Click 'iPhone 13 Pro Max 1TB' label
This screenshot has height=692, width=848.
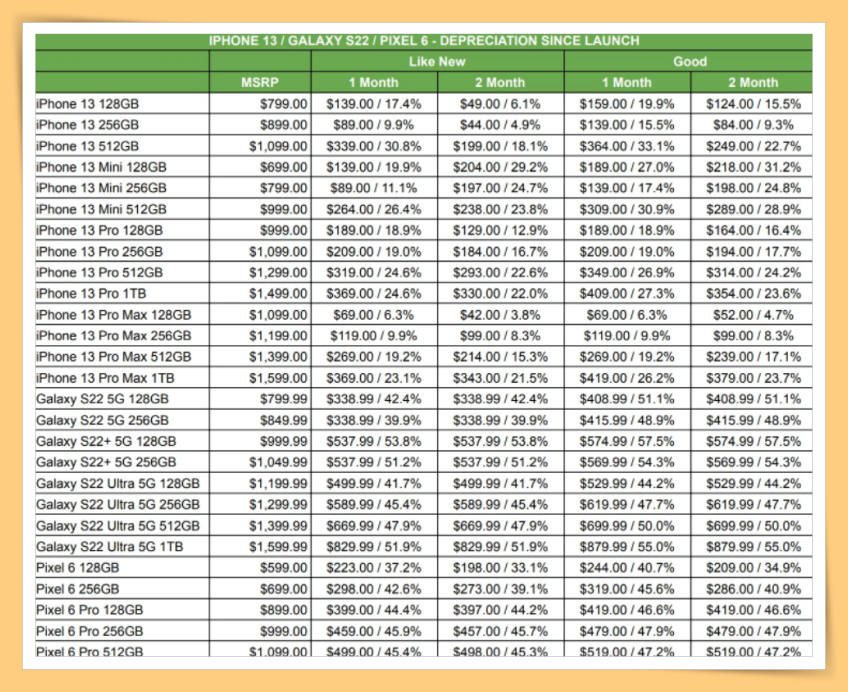(x=105, y=378)
